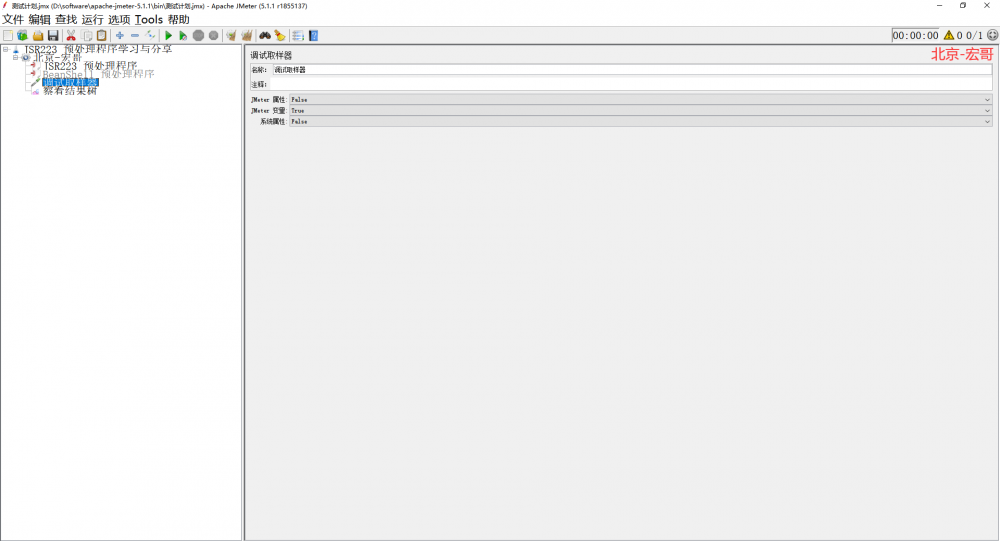The width and height of the screenshot is (1000, 541).
Task: Click the New test plan icon
Action: [8, 36]
